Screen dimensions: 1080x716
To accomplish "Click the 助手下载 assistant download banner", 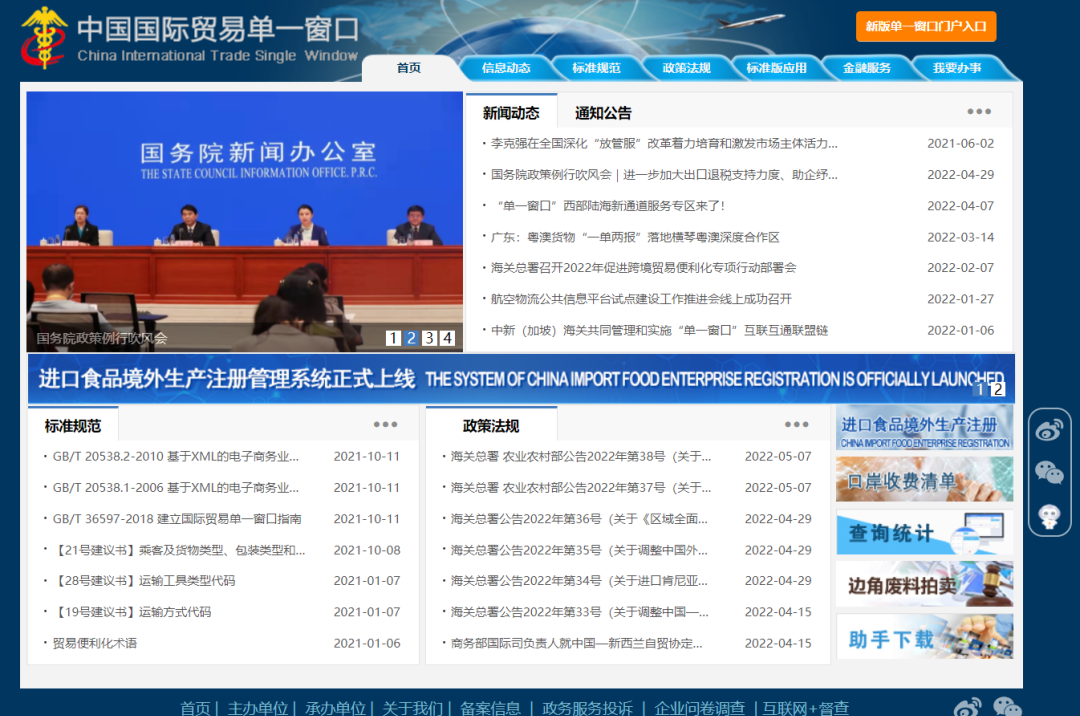I will pyautogui.click(x=922, y=636).
